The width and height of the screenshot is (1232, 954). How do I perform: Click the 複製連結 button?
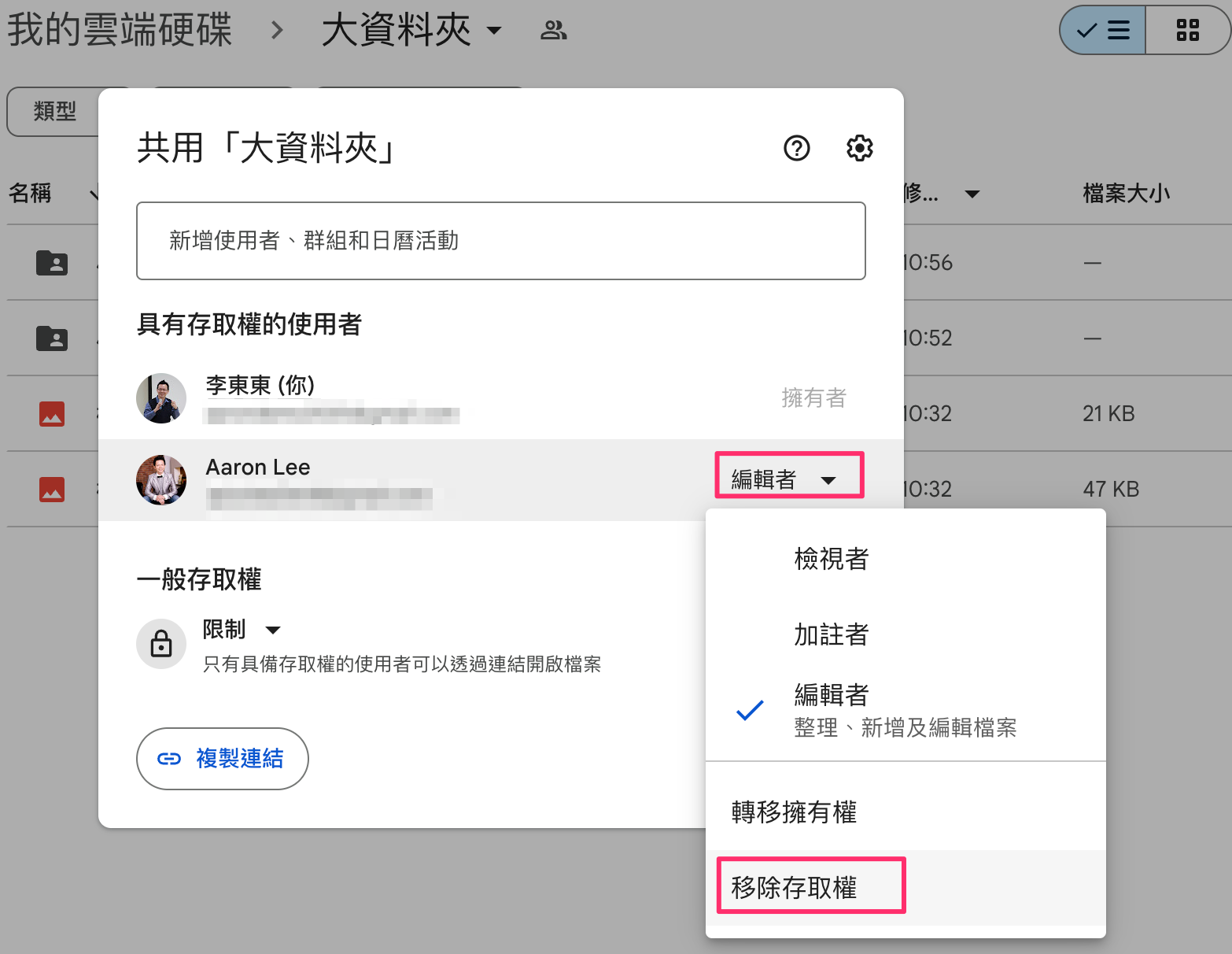pos(223,758)
